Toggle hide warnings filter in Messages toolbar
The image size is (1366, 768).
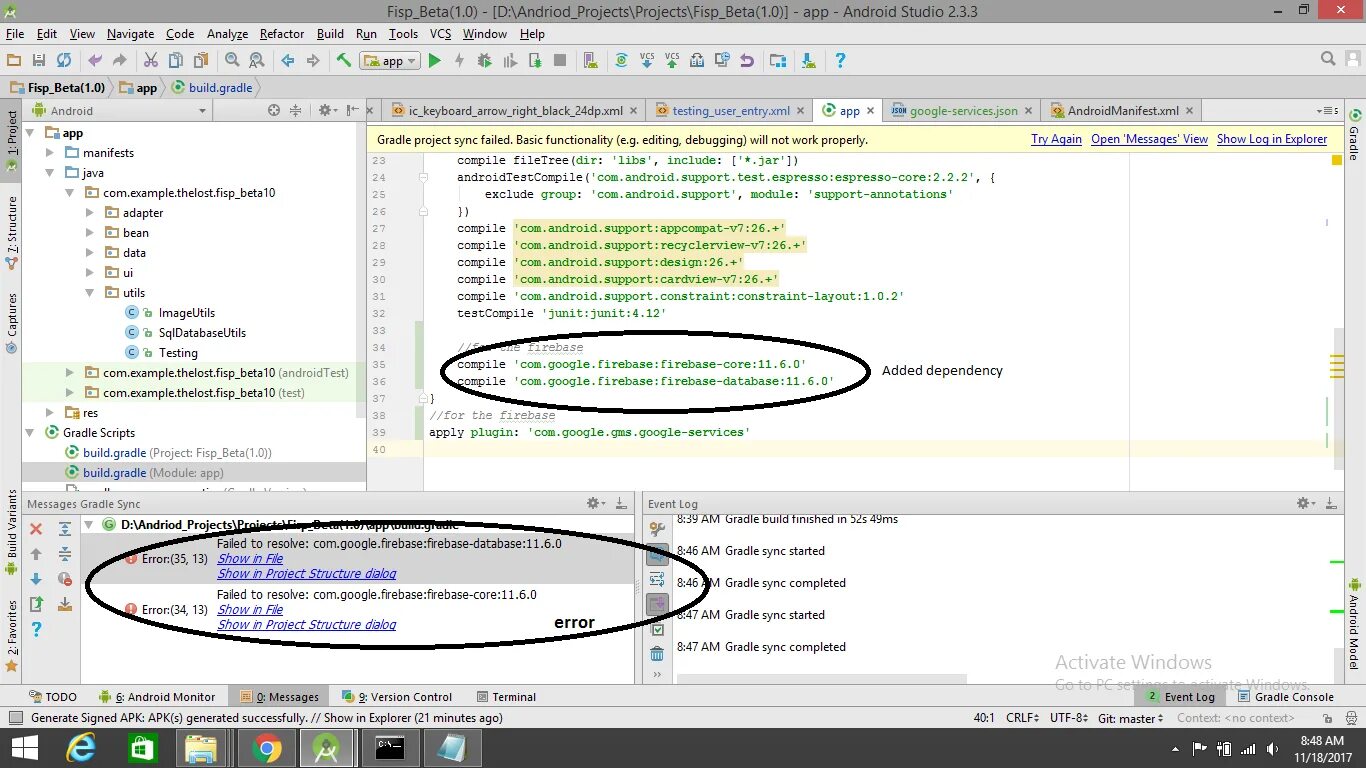[x=65, y=579]
